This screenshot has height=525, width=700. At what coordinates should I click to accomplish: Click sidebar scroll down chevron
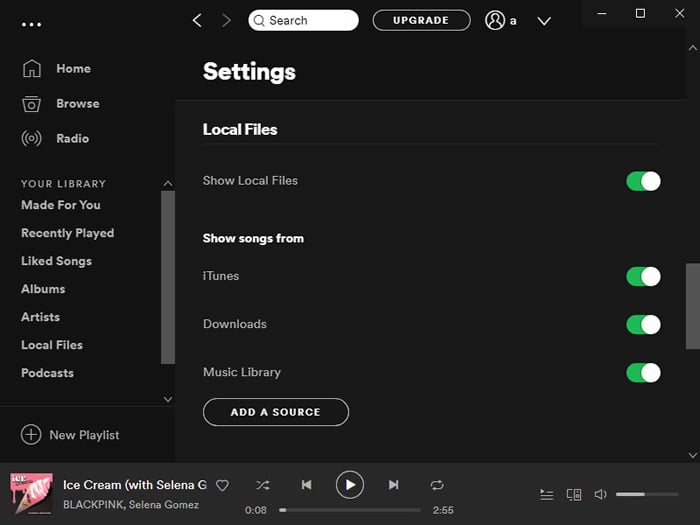click(x=168, y=399)
